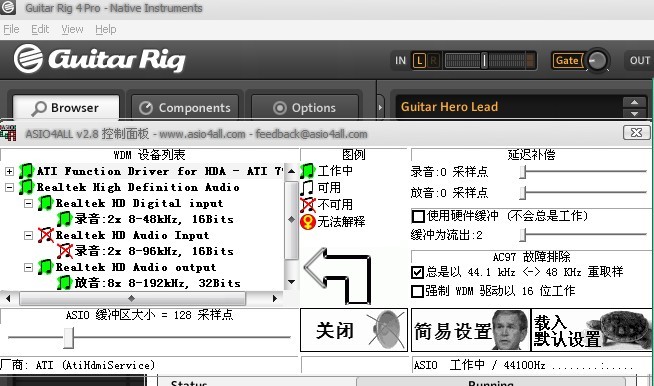654x386 pixels.
Task: Click the Guitar Rig logo icon
Action: coord(28,58)
